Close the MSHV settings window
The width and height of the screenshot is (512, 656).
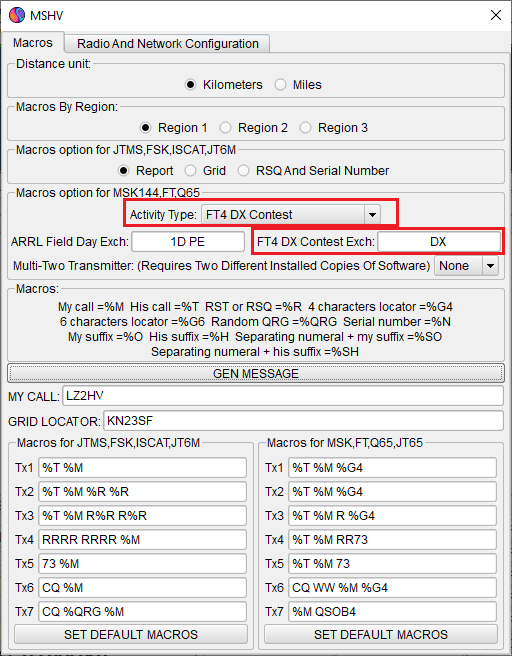(x=496, y=15)
